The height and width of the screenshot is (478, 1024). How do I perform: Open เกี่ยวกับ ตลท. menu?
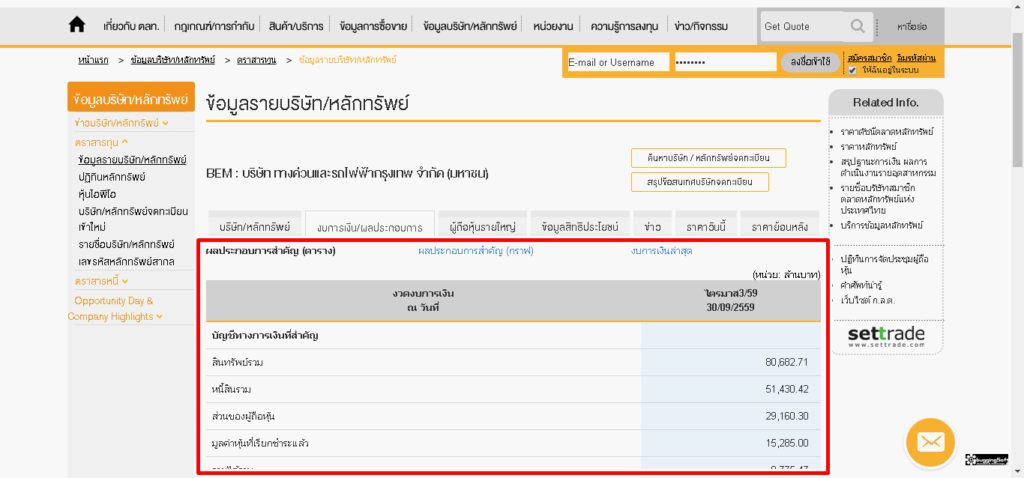tap(131, 27)
